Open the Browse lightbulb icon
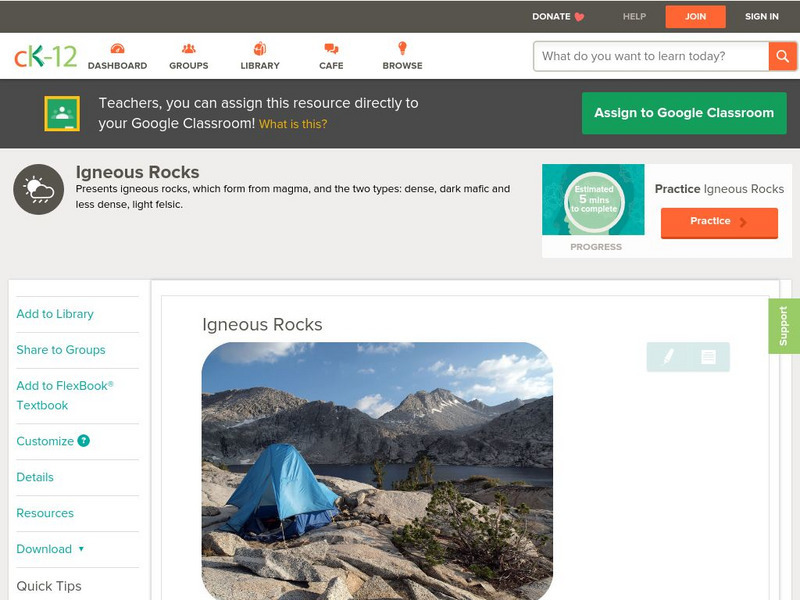The image size is (800, 600). click(x=402, y=48)
